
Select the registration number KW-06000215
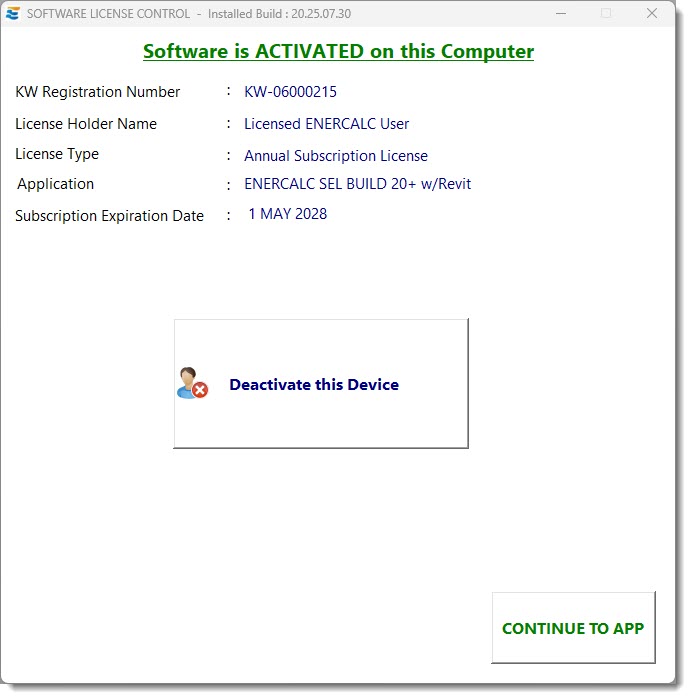point(290,92)
